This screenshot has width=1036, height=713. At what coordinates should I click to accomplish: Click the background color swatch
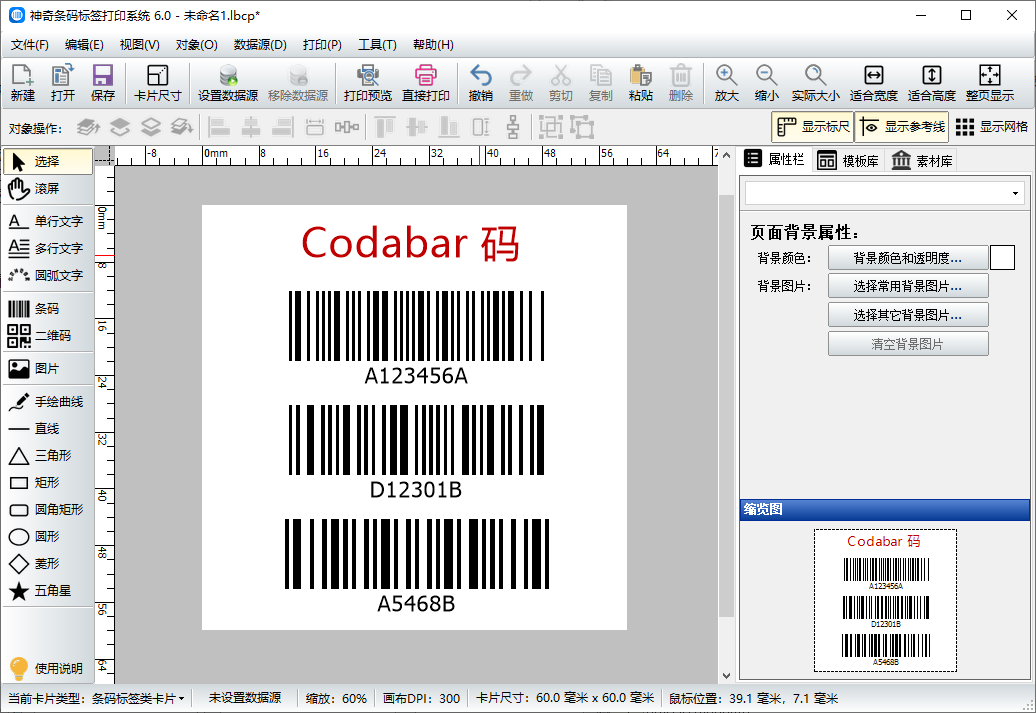tap(1001, 257)
